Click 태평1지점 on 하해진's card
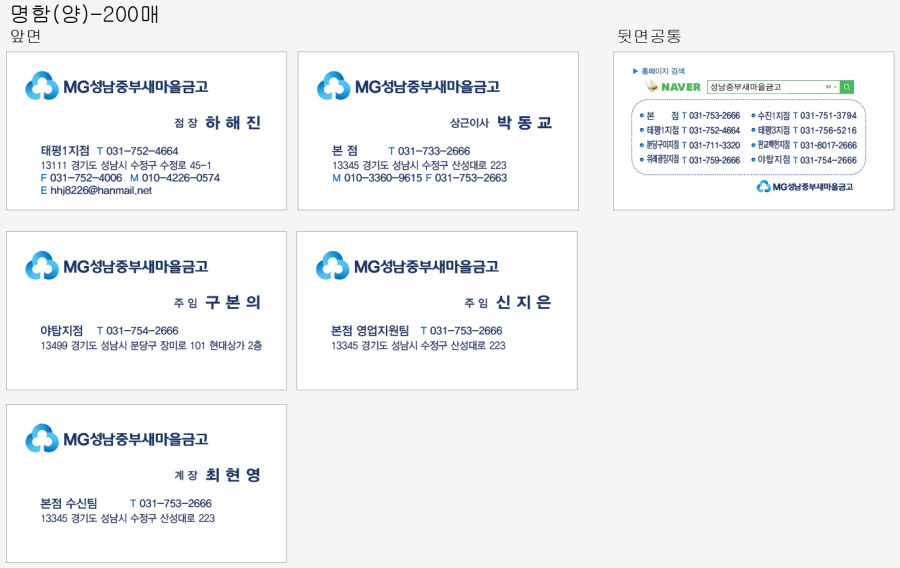This screenshot has height=568, width=900. click(x=65, y=151)
